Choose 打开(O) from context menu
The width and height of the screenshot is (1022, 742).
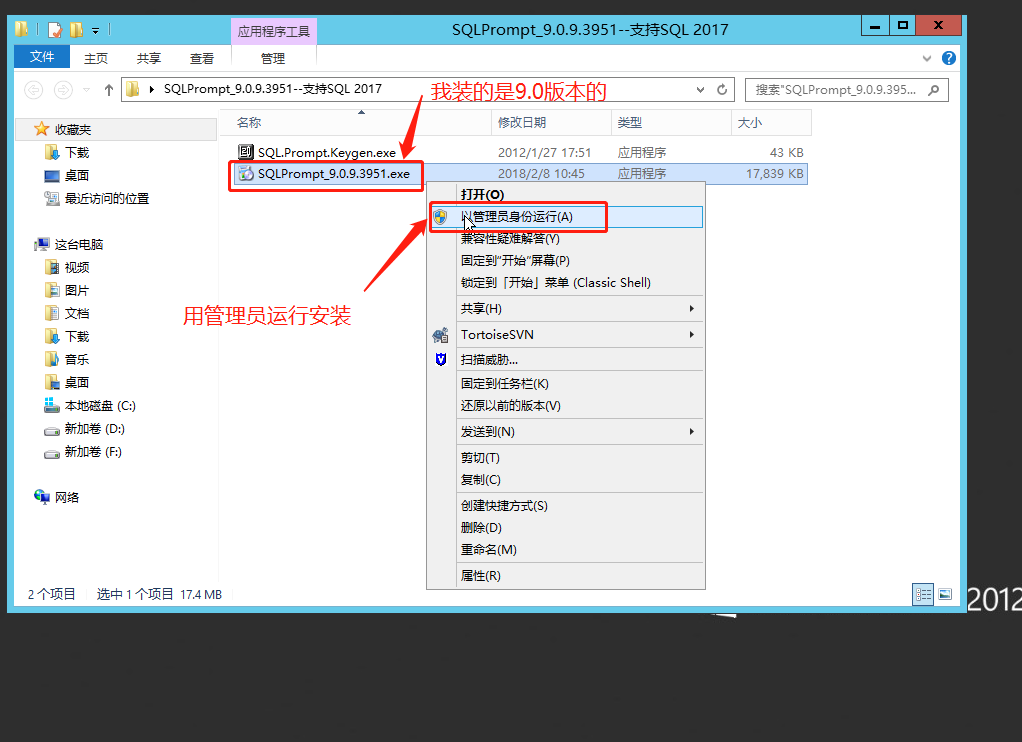coord(566,194)
